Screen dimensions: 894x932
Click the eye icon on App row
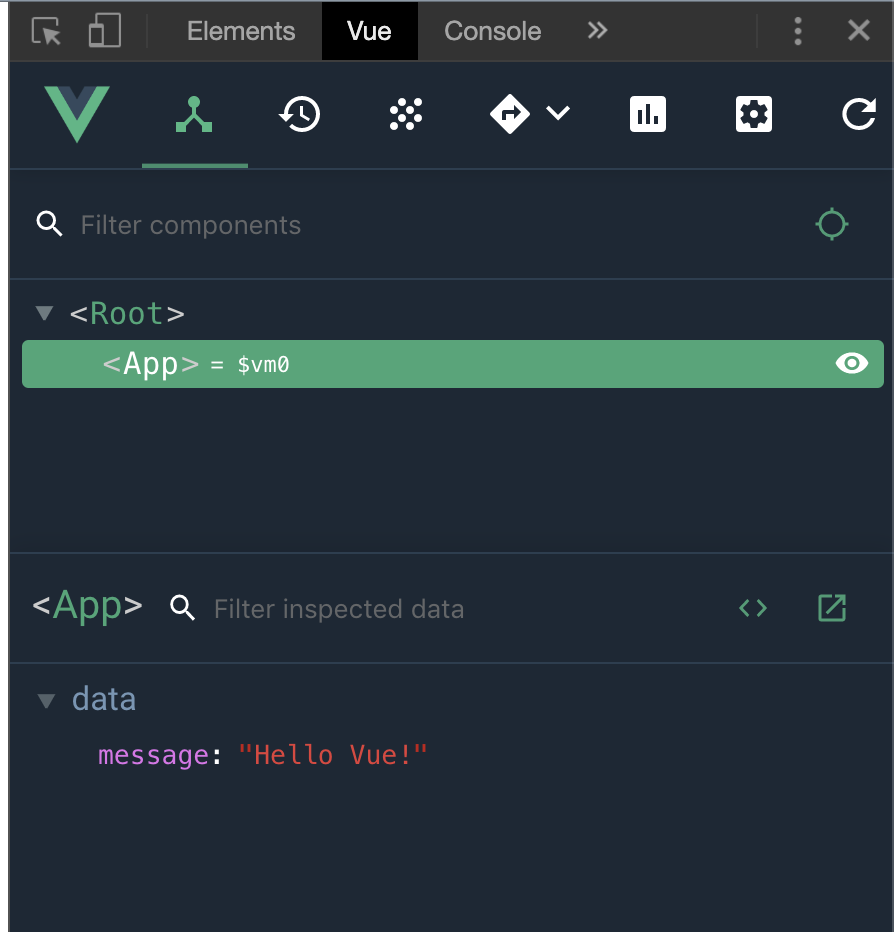click(852, 364)
